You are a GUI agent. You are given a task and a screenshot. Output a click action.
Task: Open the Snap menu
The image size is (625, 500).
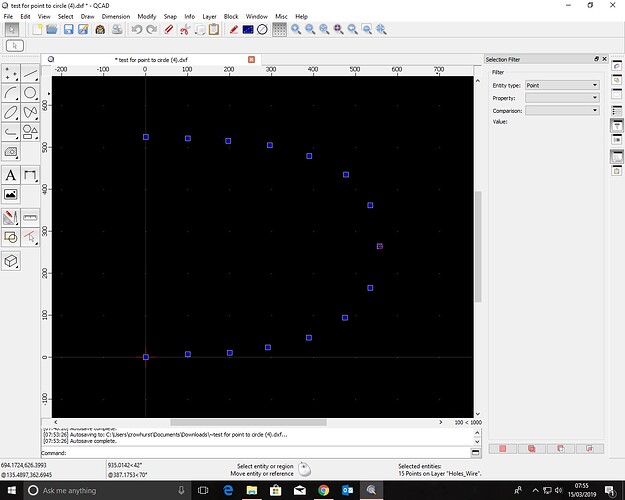point(170,16)
